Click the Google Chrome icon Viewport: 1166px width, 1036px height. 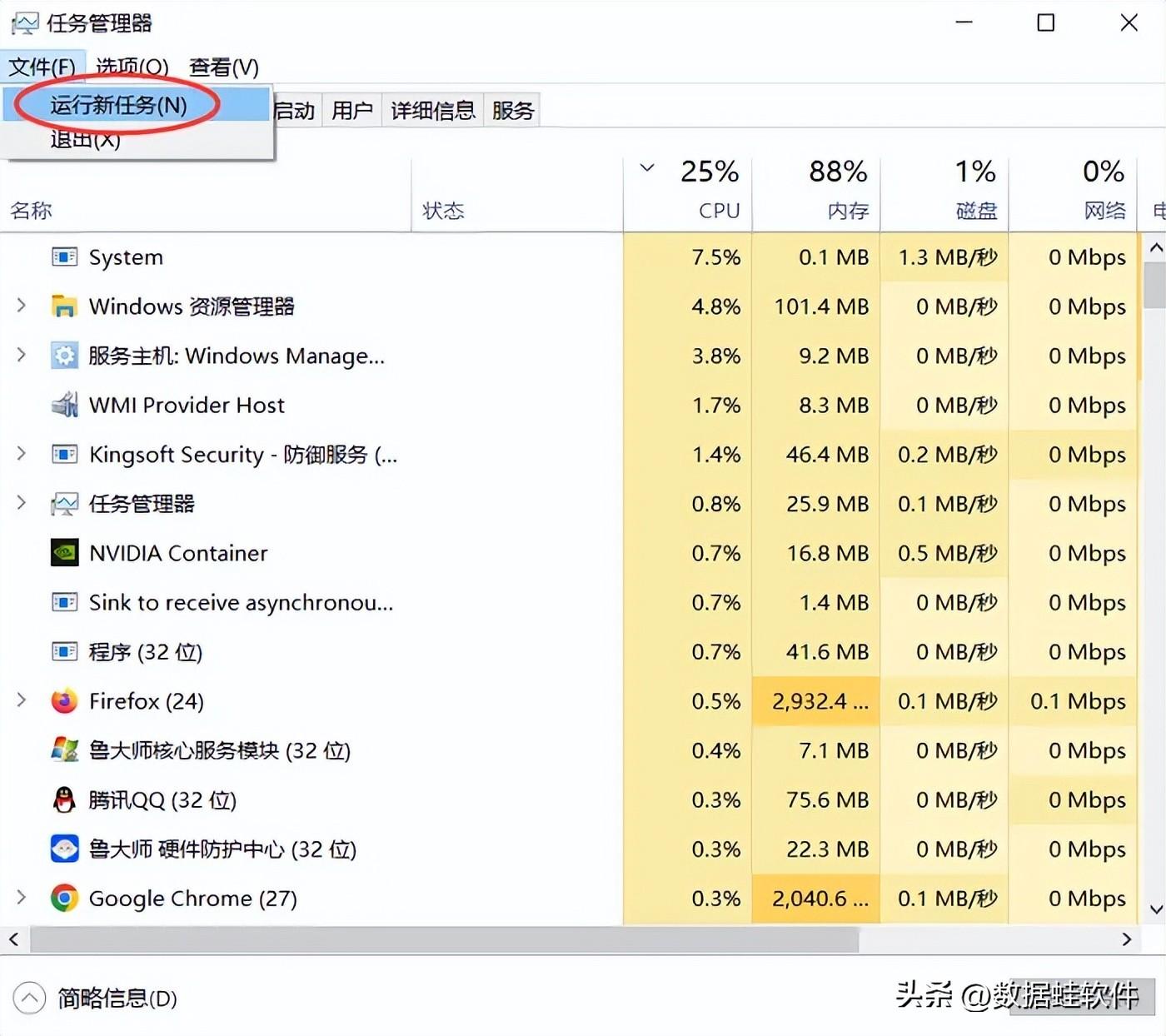tap(64, 898)
